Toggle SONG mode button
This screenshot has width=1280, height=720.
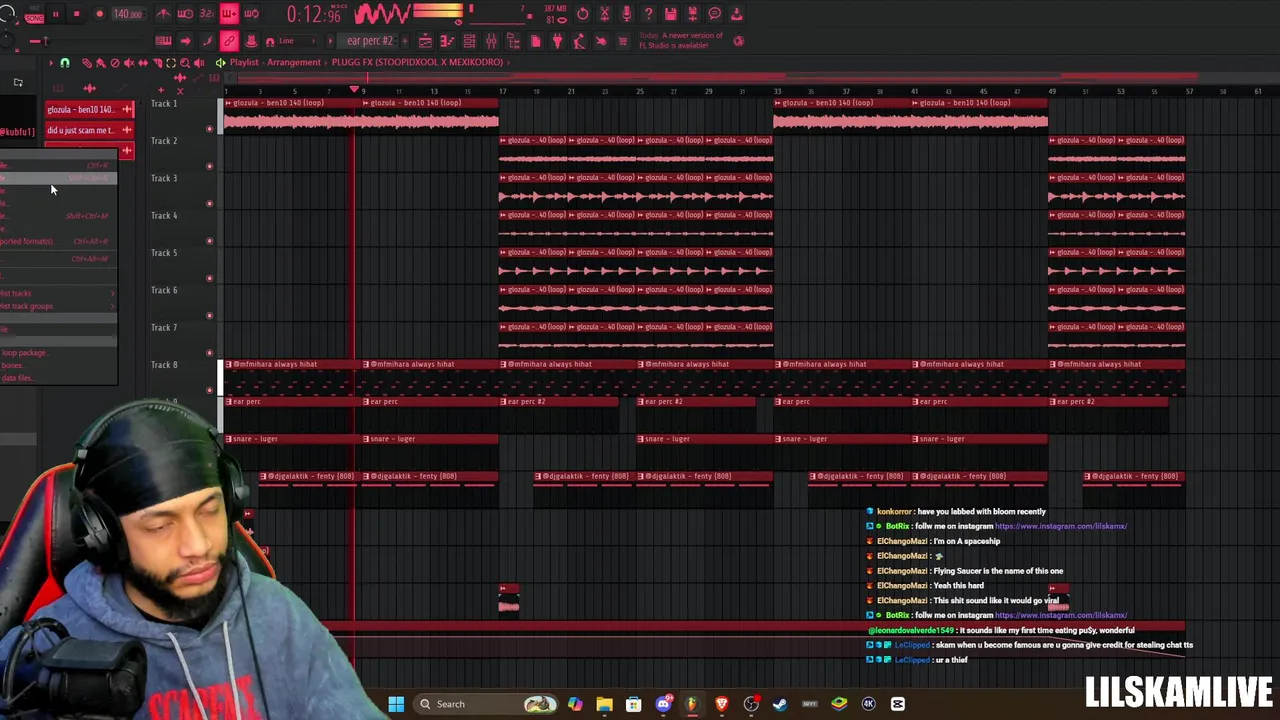pyautogui.click(x=33, y=18)
